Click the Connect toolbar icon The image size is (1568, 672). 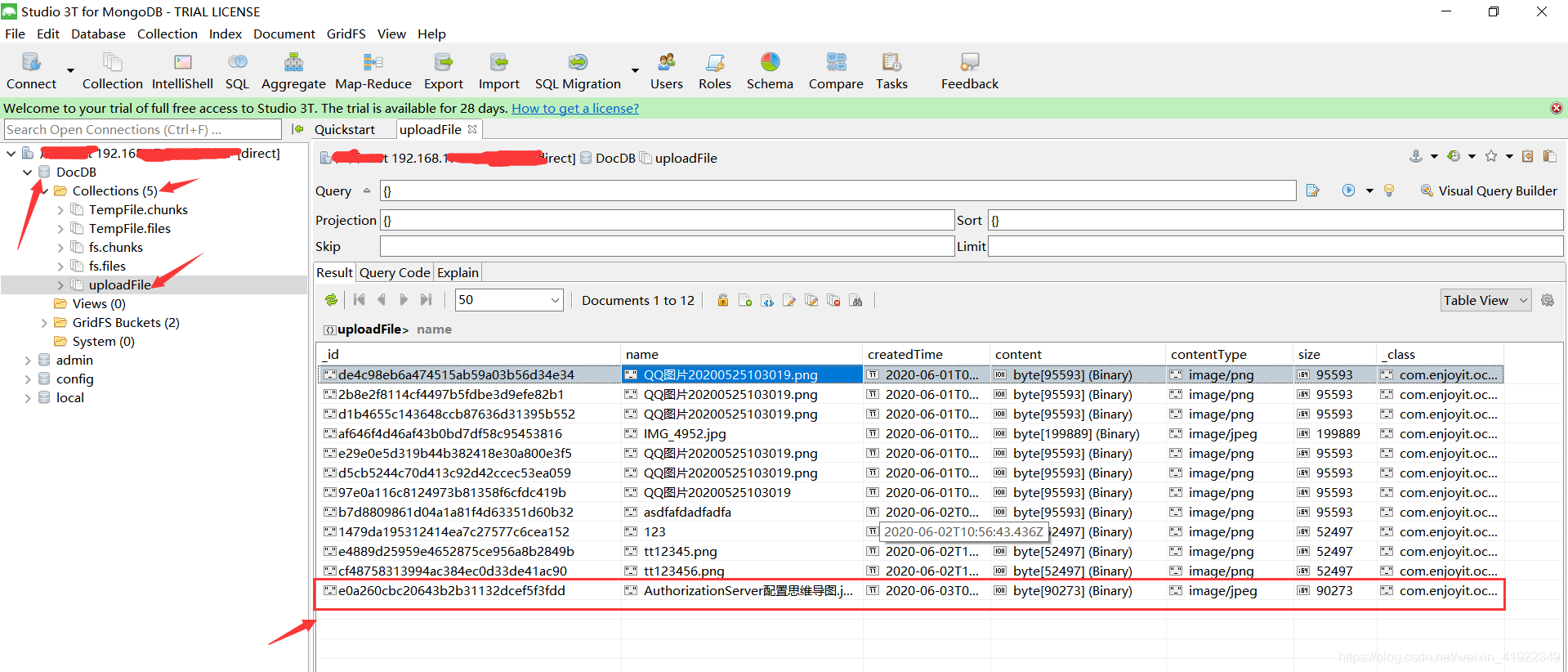coord(31,71)
